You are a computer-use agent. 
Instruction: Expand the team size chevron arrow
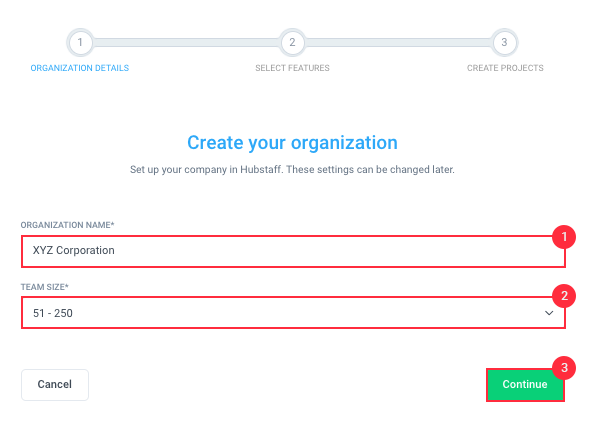[549, 313]
